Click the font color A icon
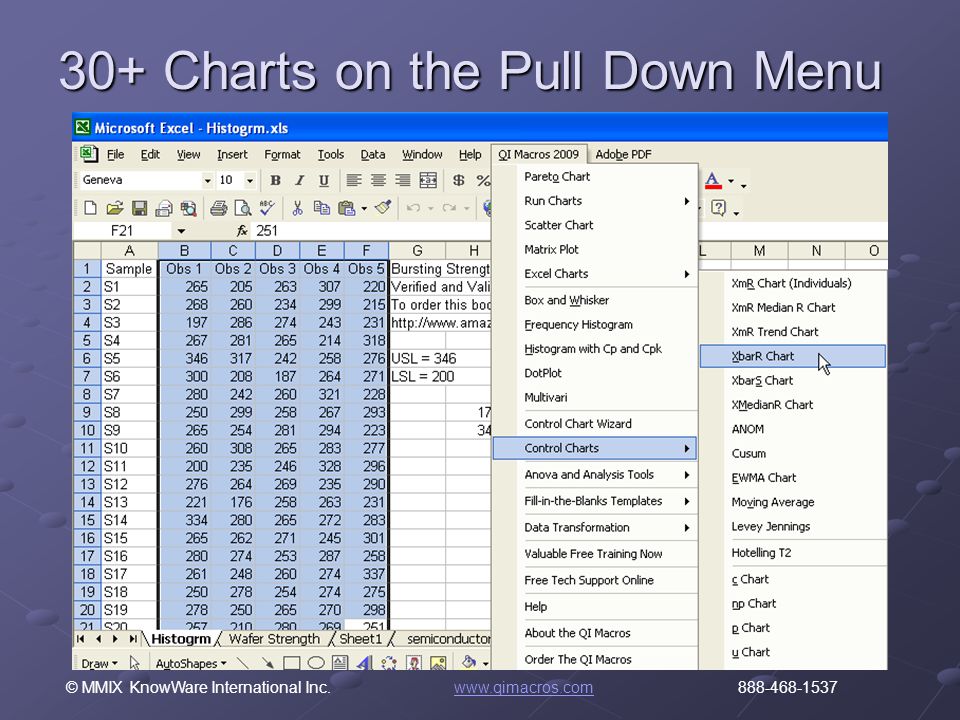Screen dimensions: 960x720 (712, 181)
